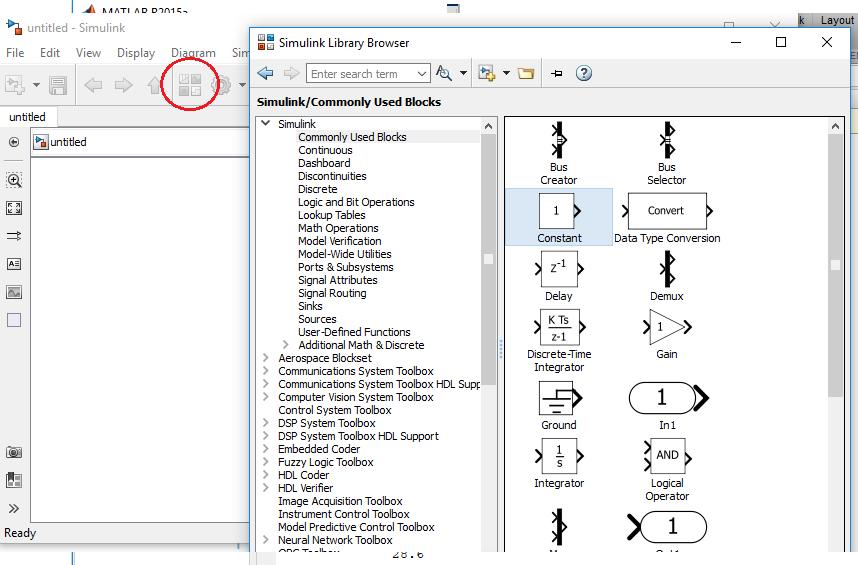Click the search term input field

click(x=362, y=73)
